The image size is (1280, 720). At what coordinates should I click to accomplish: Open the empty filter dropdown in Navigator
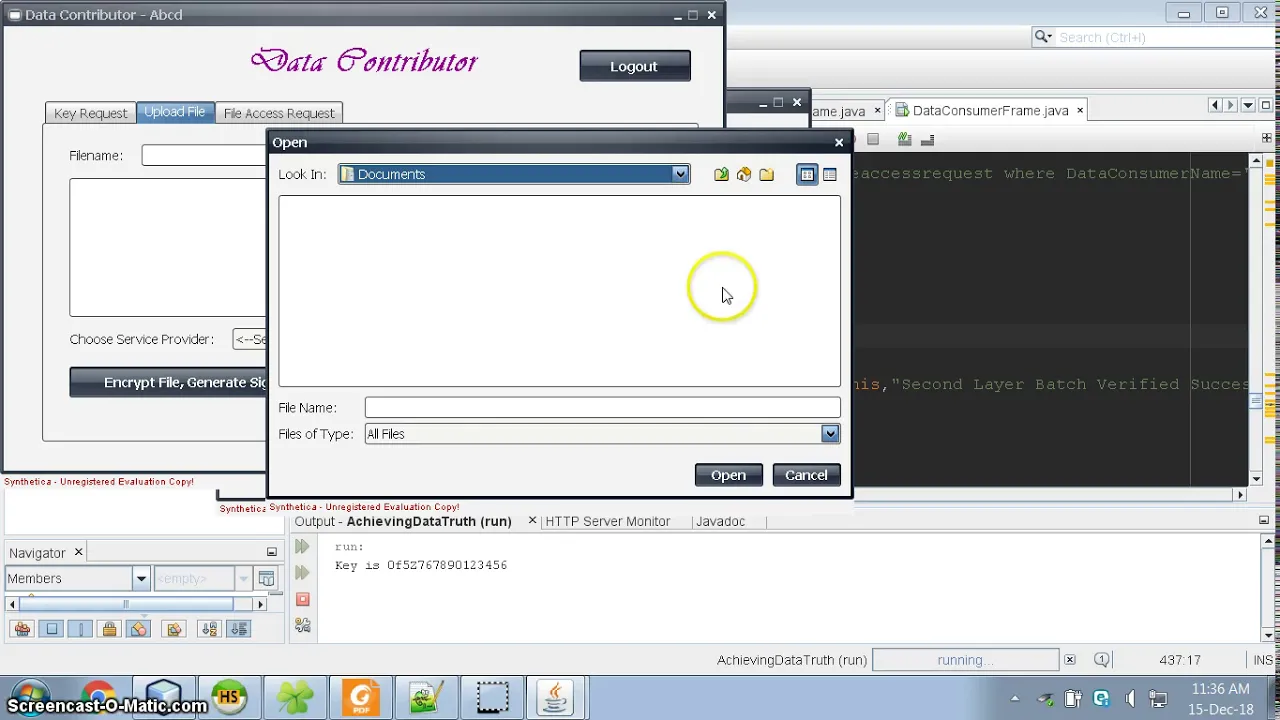coord(243,578)
